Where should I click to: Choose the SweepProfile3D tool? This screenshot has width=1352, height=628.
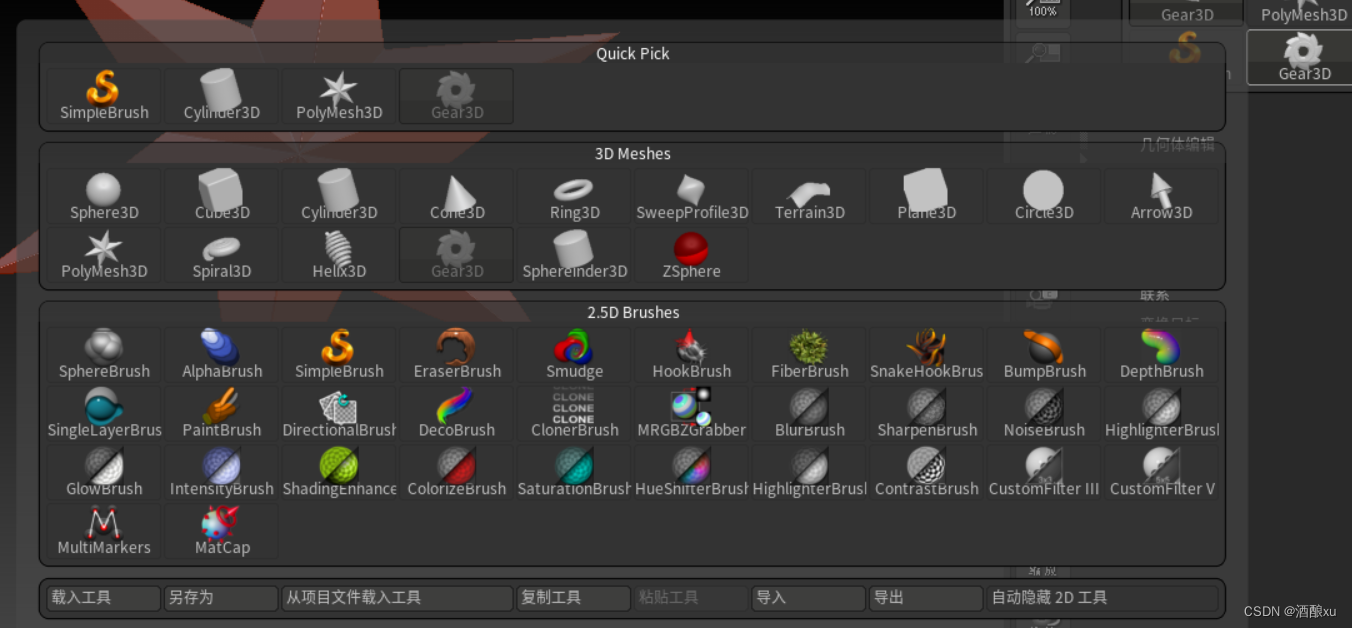692,197
